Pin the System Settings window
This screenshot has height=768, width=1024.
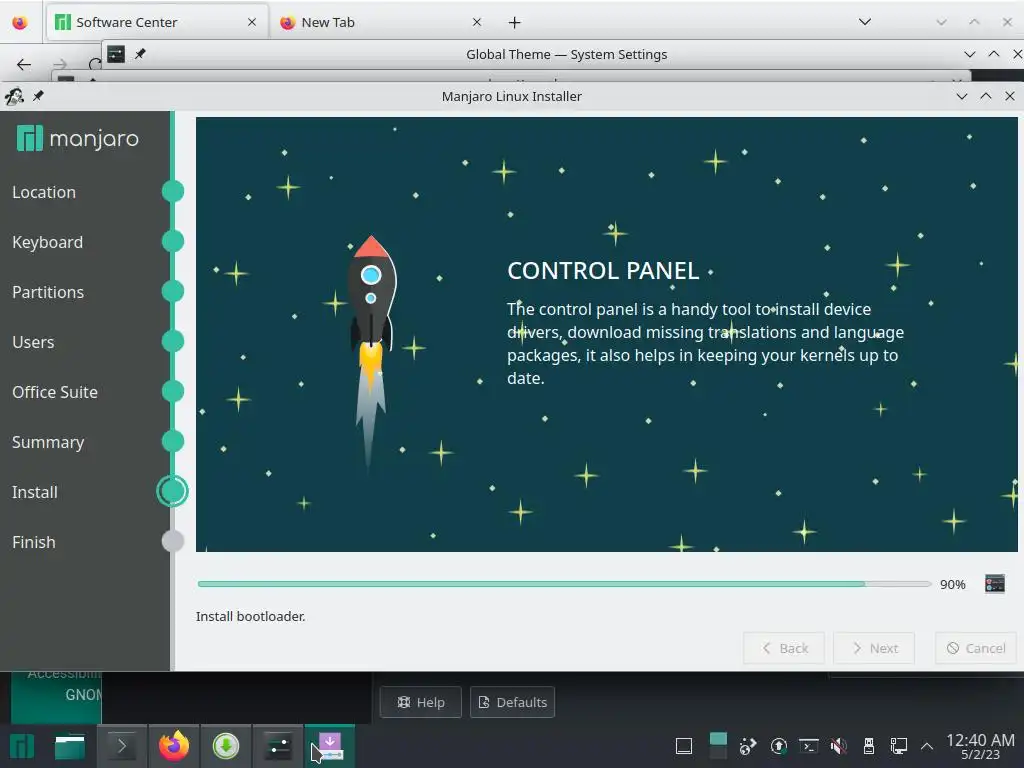tap(140, 54)
